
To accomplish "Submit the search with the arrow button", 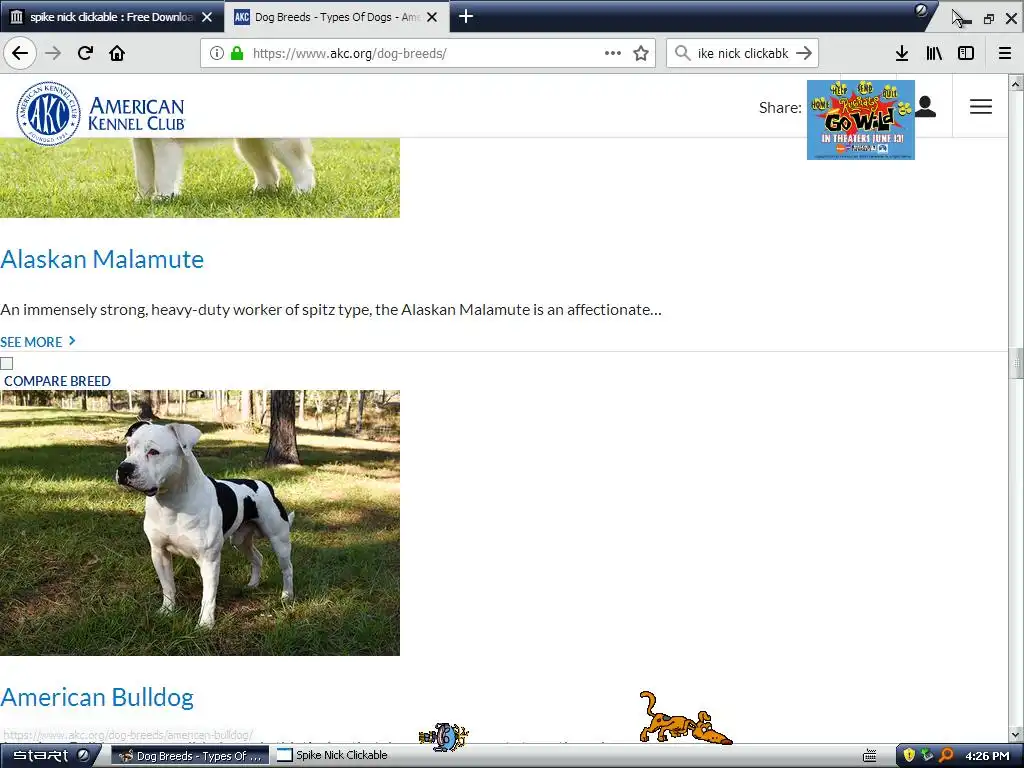I will [x=804, y=53].
